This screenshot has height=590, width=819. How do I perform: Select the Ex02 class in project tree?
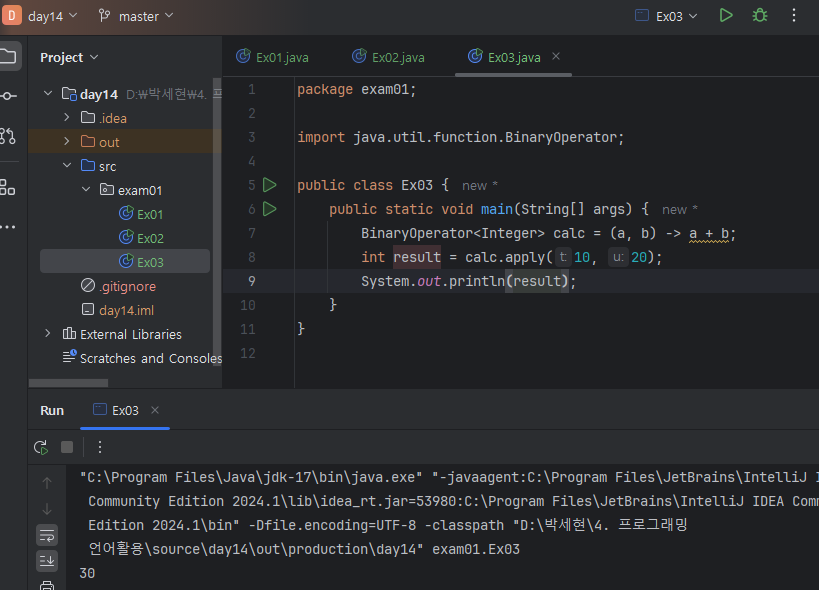(x=150, y=238)
